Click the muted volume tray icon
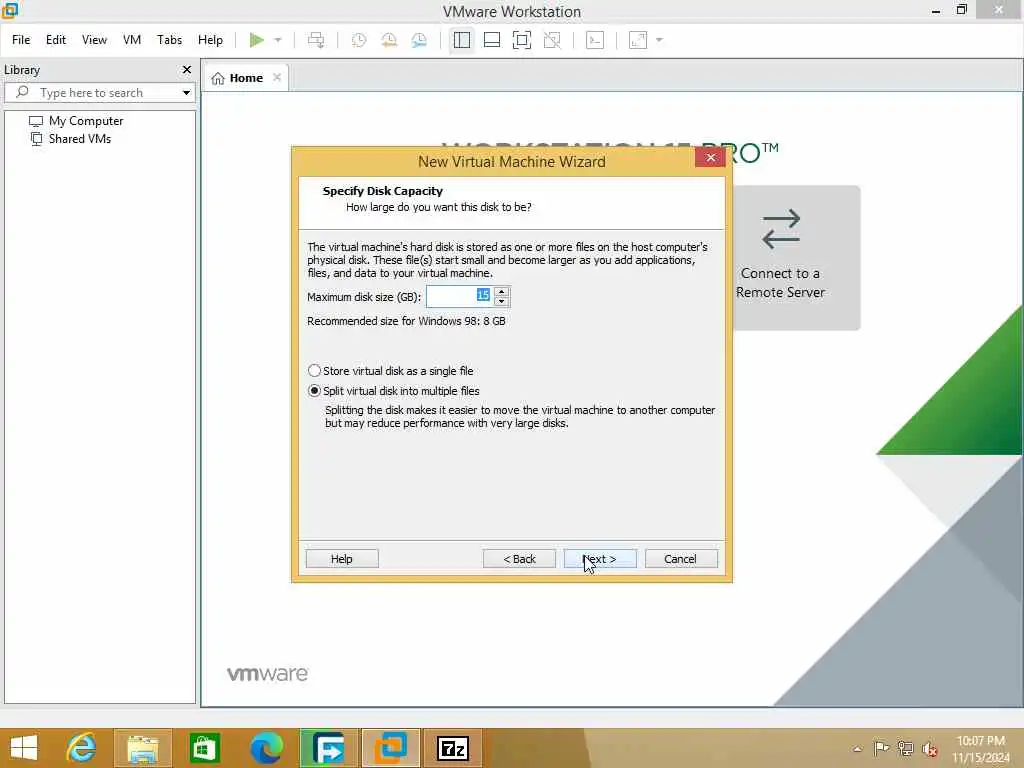This screenshot has height=768, width=1024. click(930, 748)
